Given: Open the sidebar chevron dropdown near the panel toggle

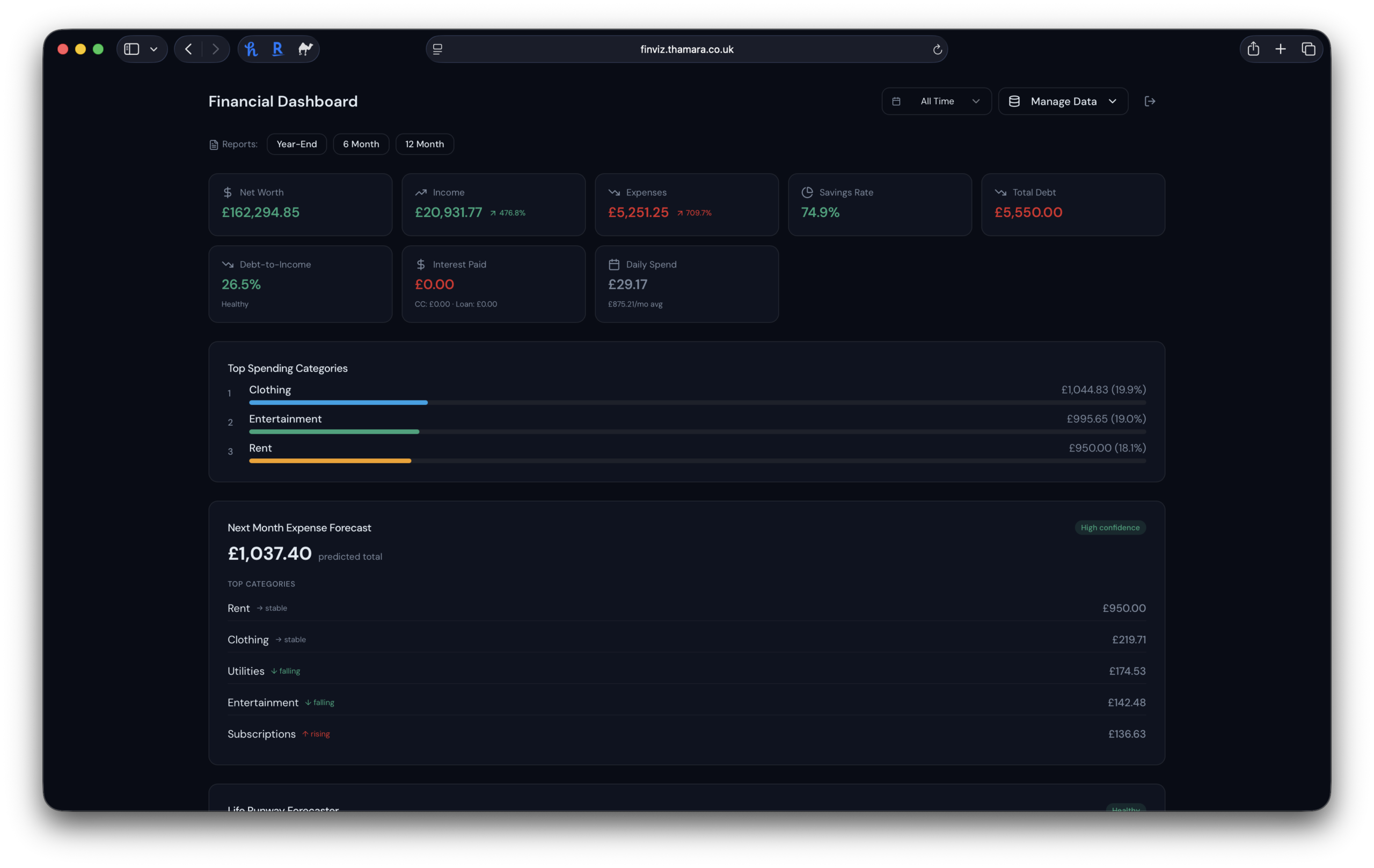Looking at the screenshot, I should (x=153, y=49).
